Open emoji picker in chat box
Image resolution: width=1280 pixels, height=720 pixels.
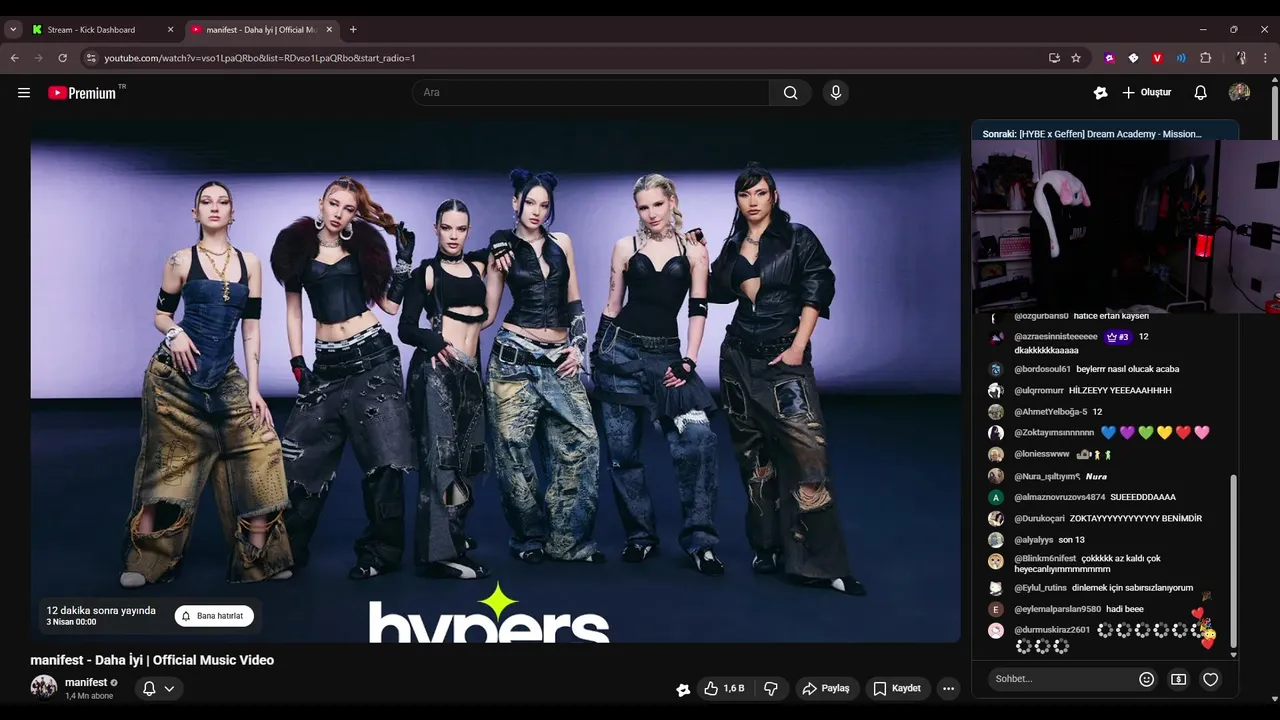(x=1147, y=679)
